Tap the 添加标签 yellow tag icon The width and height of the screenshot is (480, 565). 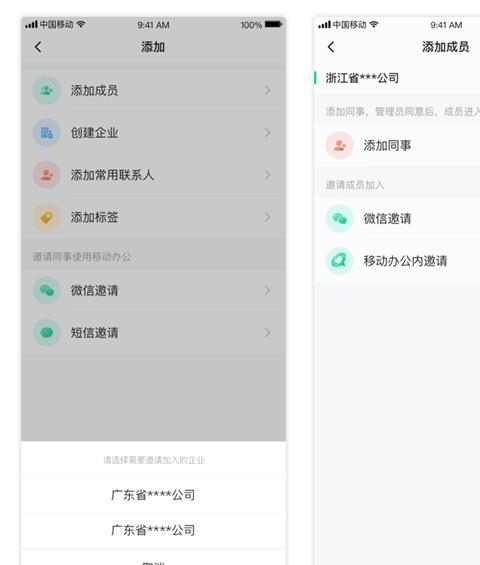[46, 217]
